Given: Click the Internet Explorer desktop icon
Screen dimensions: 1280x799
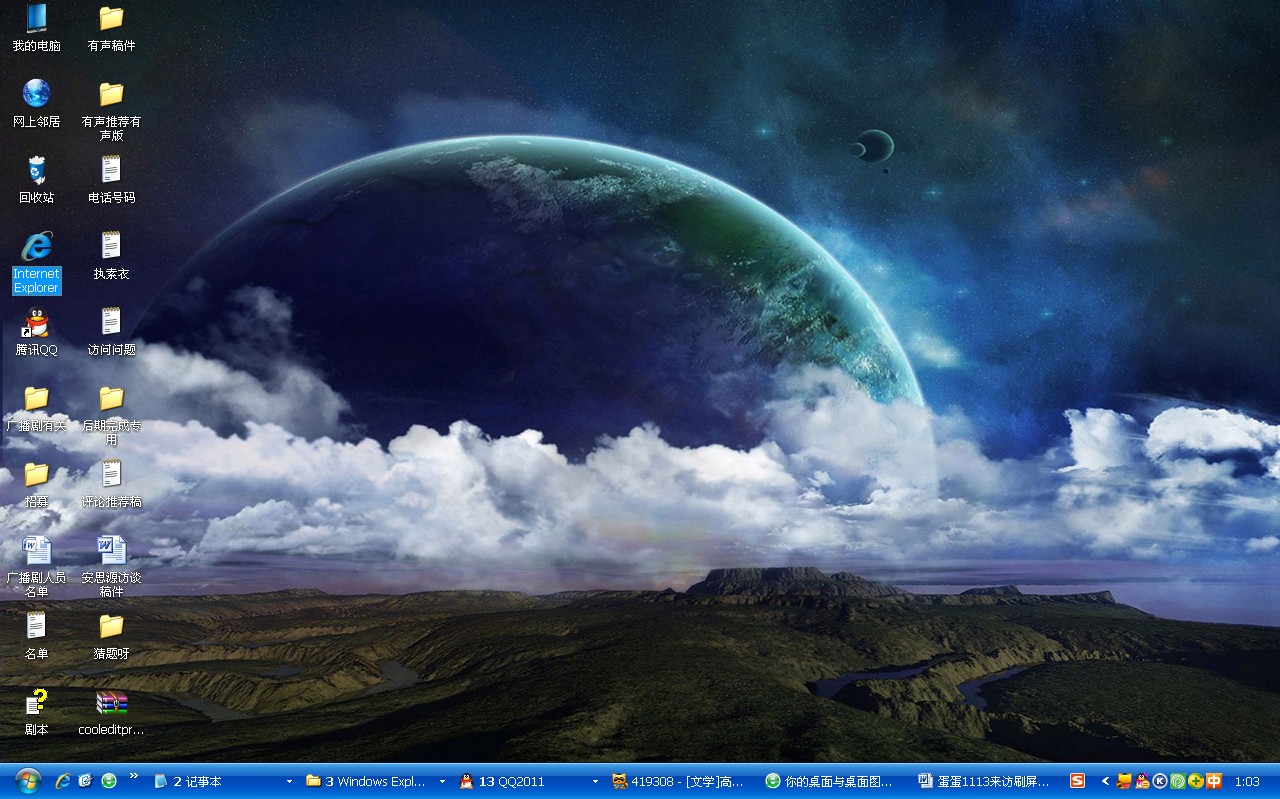Looking at the screenshot, I should [37, 262].
